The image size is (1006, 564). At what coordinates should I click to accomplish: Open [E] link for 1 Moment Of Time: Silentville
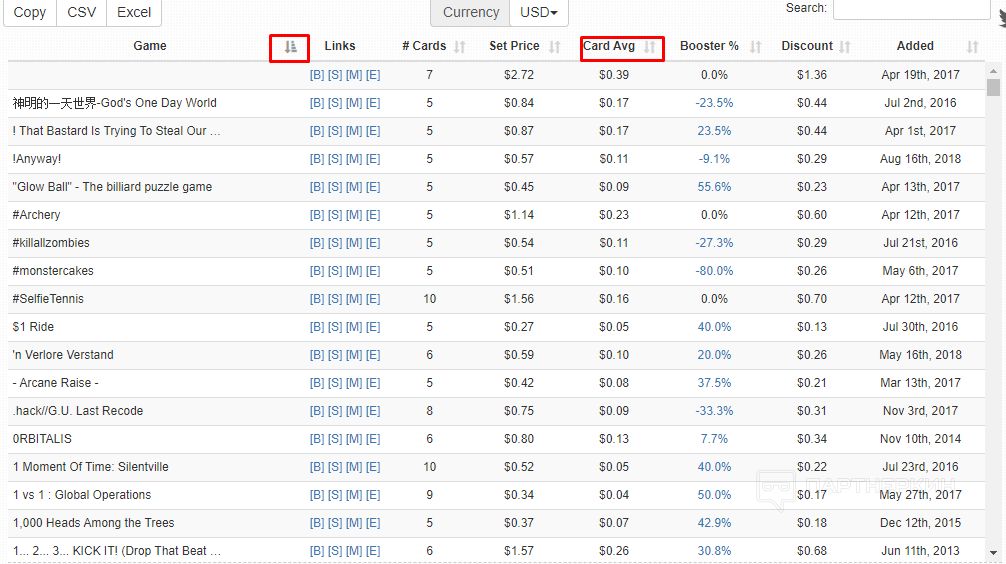click(373, 467)
